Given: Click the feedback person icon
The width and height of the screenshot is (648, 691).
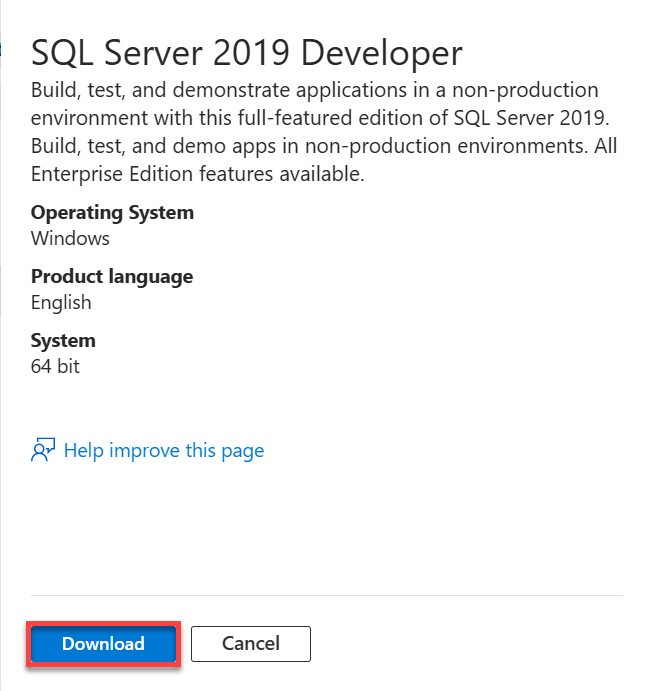Looking at the screenshot, I should tap(43, 450).
